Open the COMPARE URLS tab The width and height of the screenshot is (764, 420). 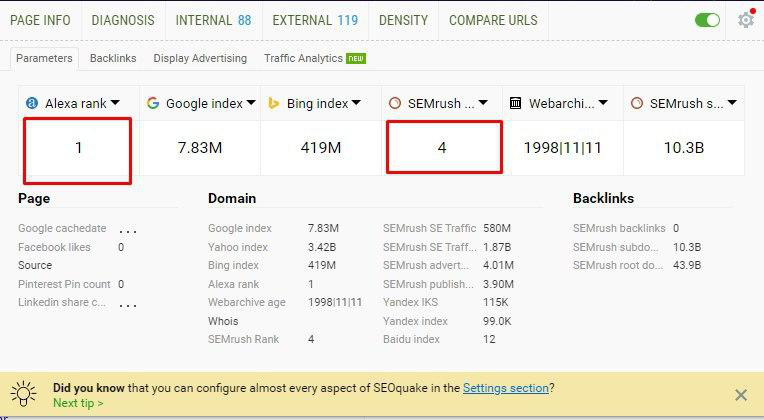[x=493, y=20]
